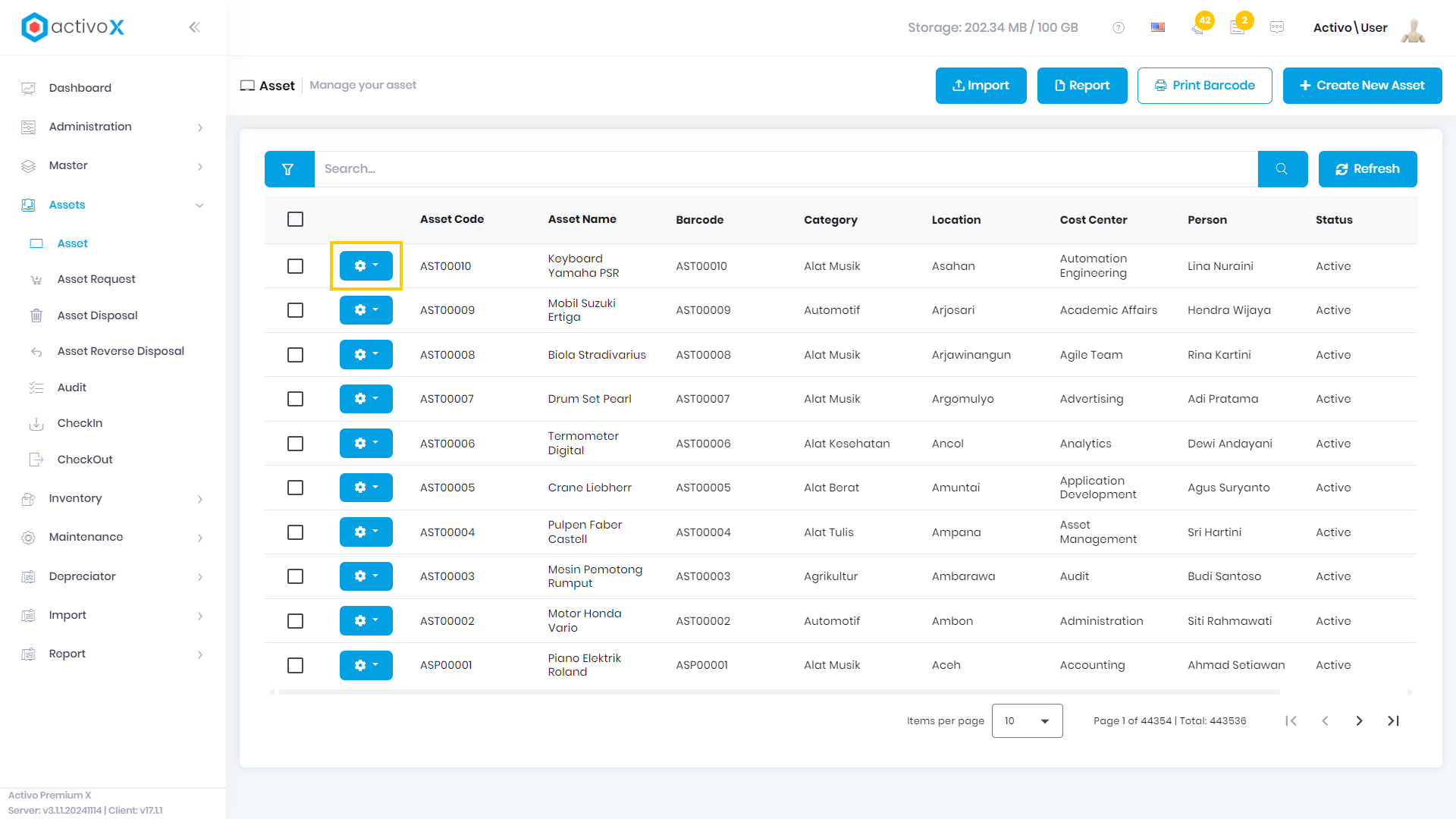
Task: Open gear actions dropdown for AST00010
Action: click(366, 265)
